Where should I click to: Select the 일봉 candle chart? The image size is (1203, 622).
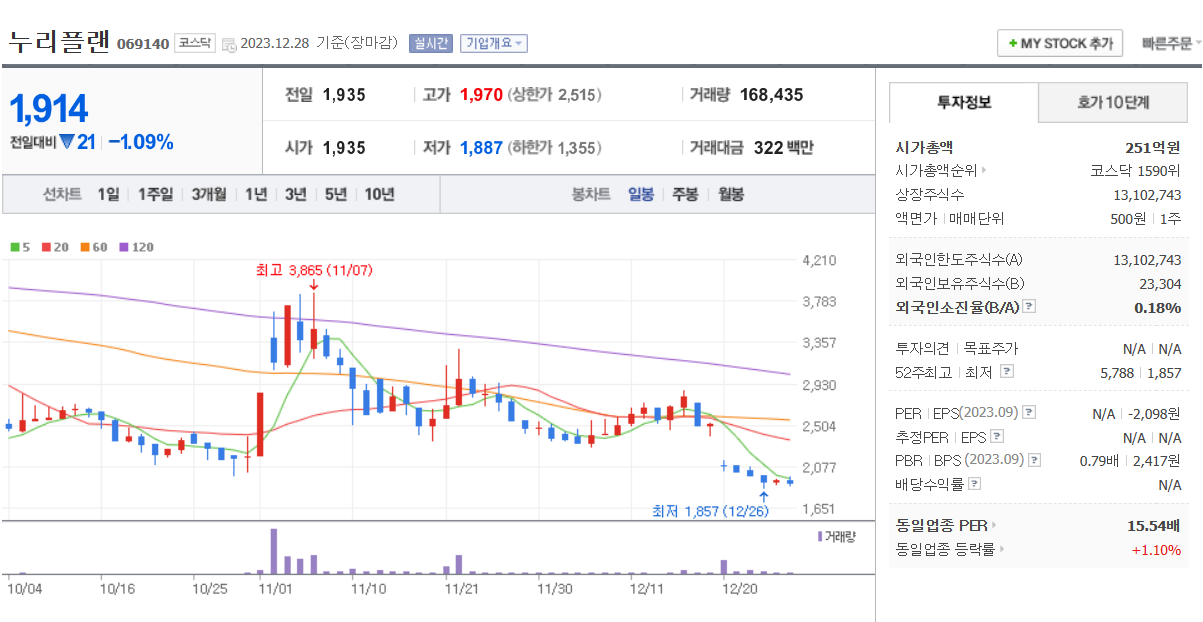641,194
